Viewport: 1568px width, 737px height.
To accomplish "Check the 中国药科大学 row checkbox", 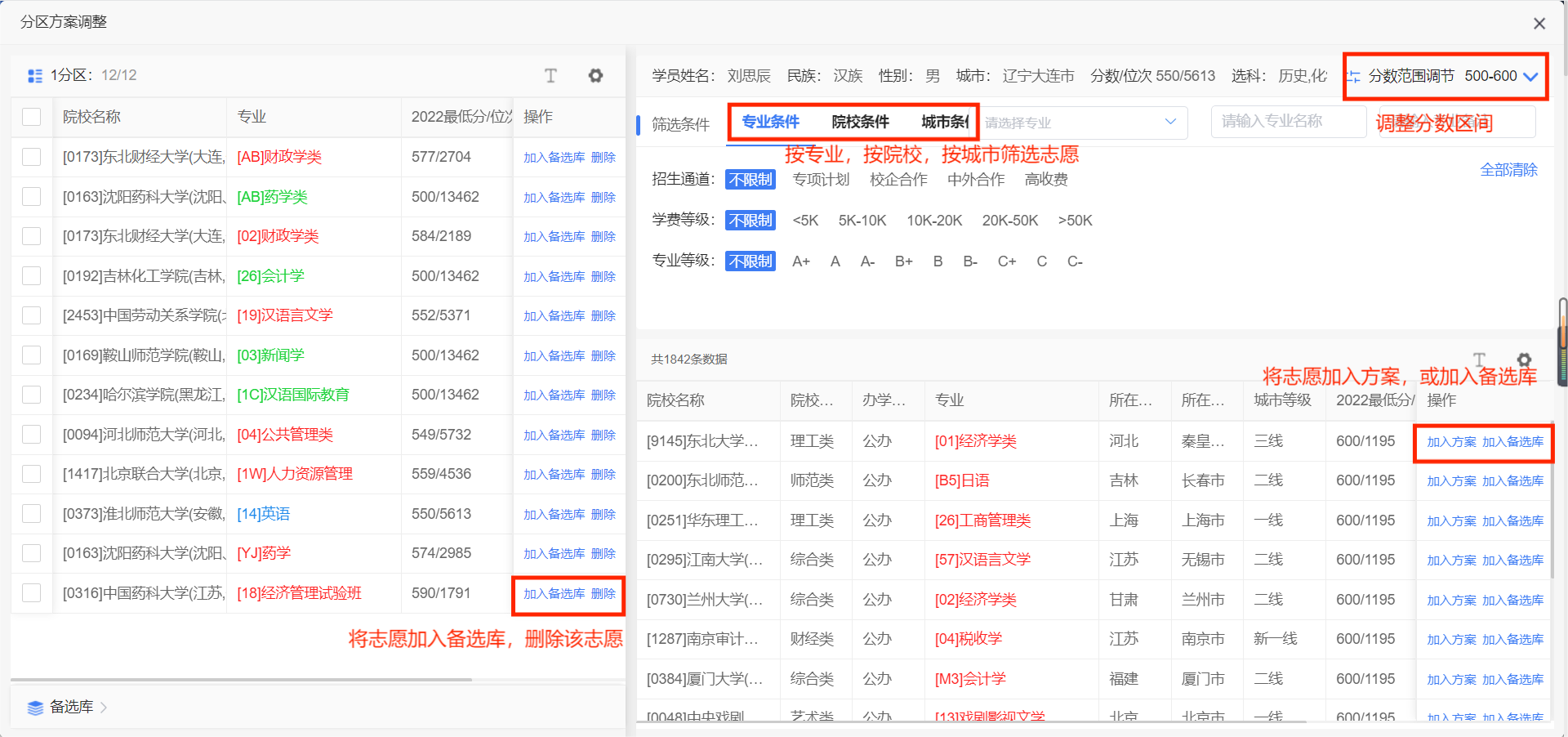I will click(x=31, y=592).
